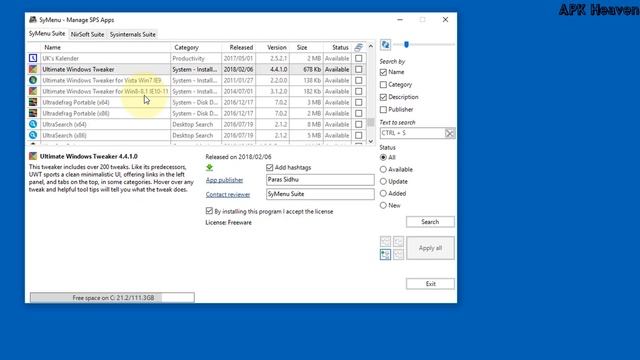The image size is (640, 360).
Task: Switch to the SyMenu Suite tab
Action: [x=47, y=34]
